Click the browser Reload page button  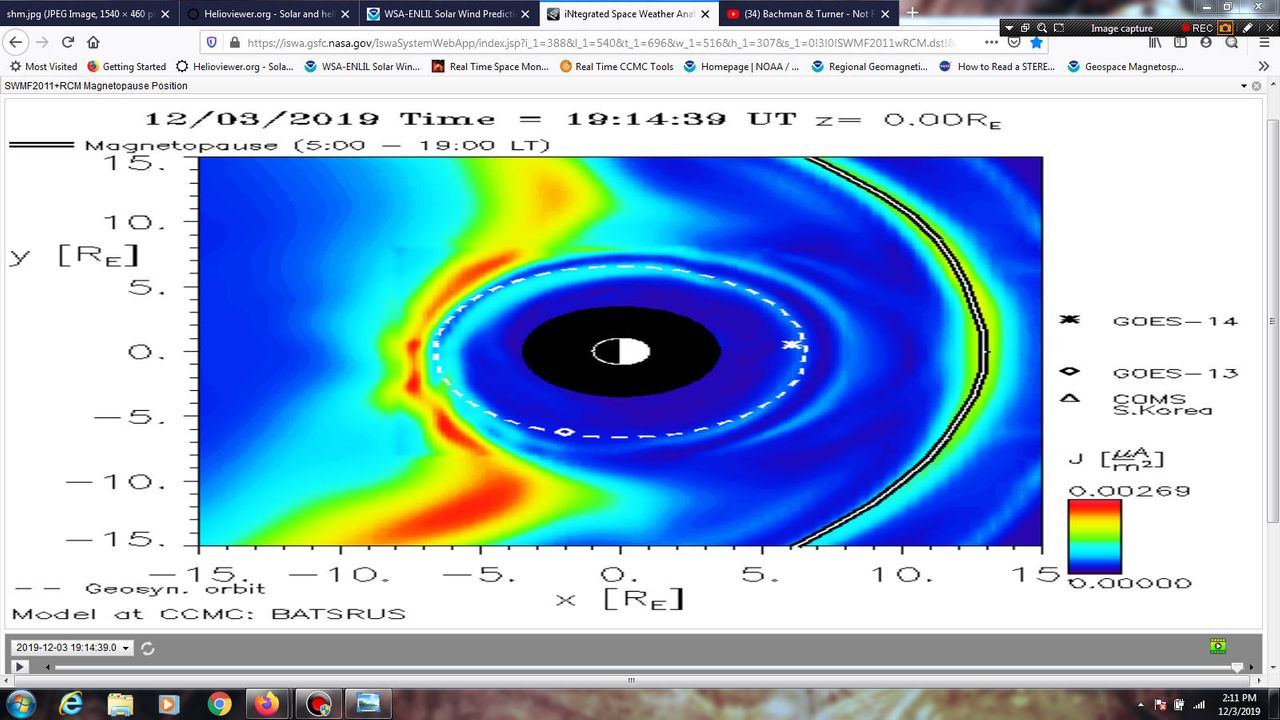[68, 42]
